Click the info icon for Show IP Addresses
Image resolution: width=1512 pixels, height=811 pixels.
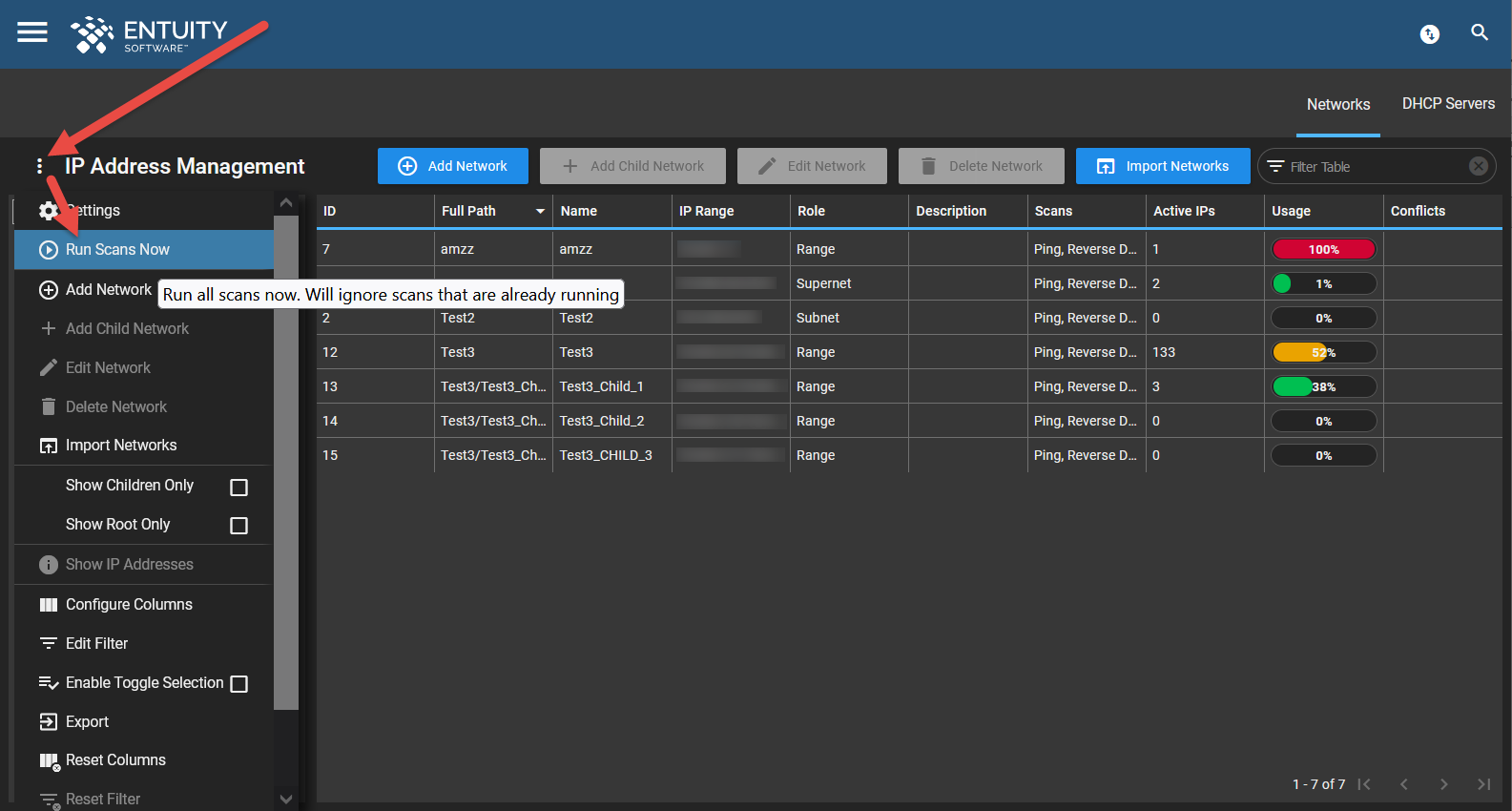click(49, 565)
